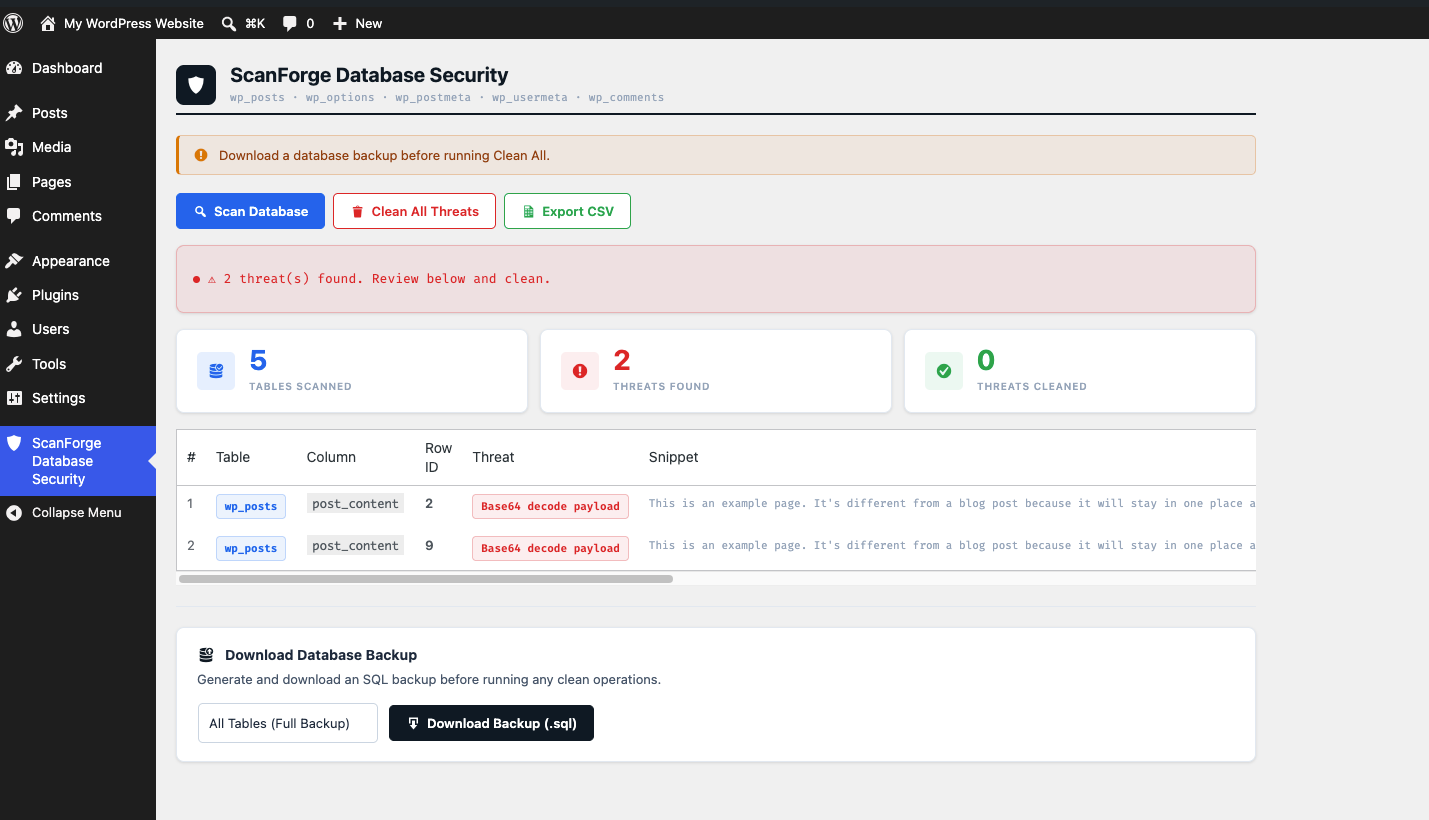The width and height of the screenshot is (1429, 820).
Task: Click the post_content cell in row 1
Action: tap(355, 504)
